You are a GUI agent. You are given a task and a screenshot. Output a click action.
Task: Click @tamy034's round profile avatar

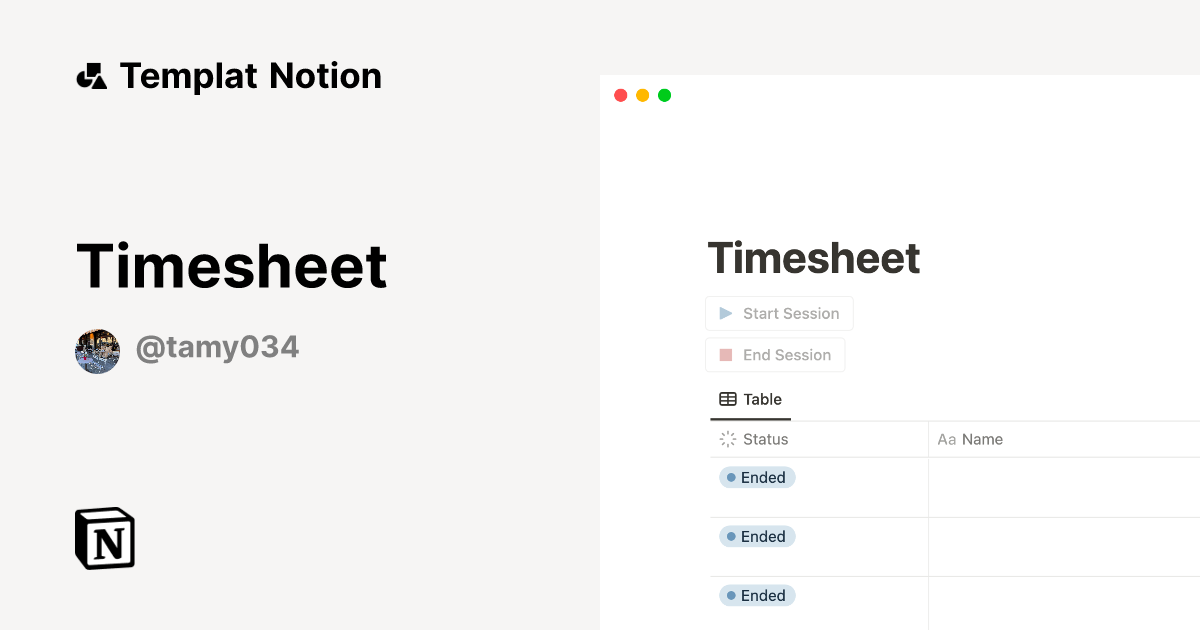[97, 351]
